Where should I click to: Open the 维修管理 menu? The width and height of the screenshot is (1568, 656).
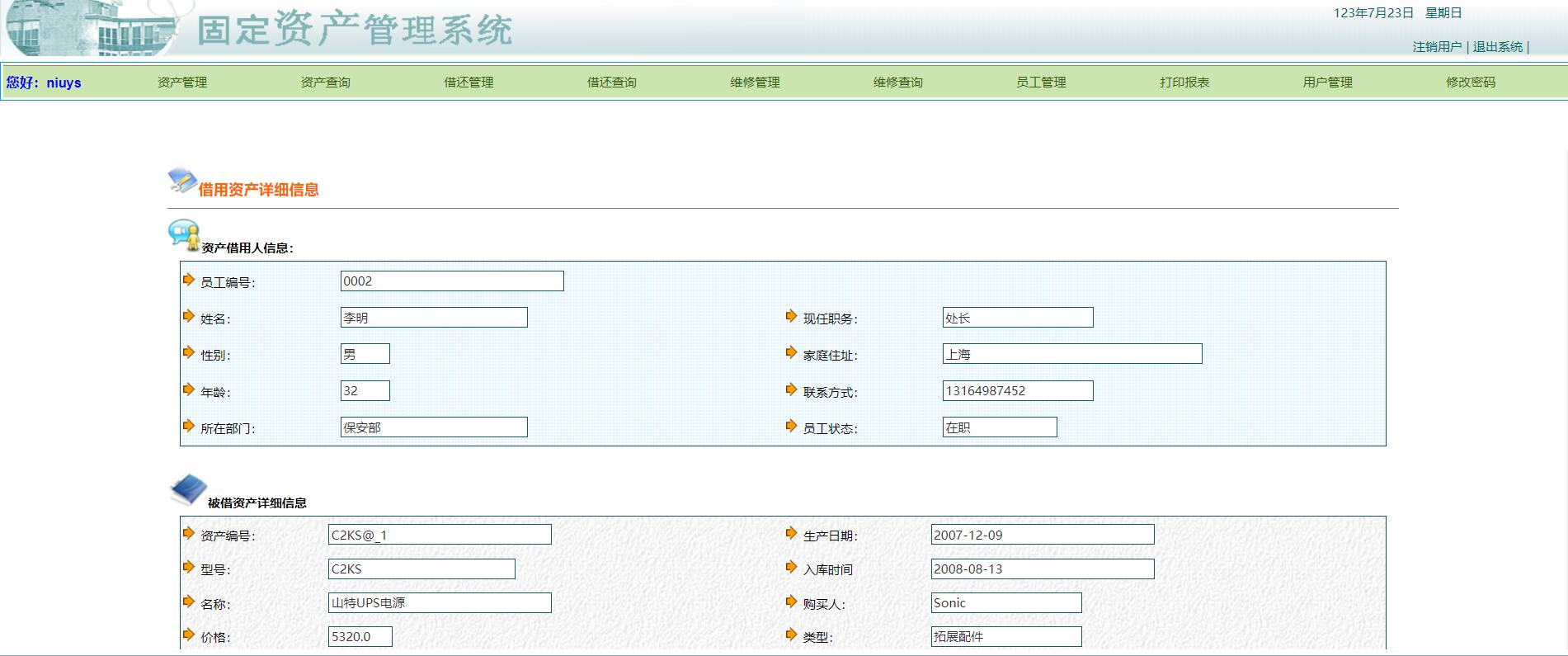tap(755, 83)
